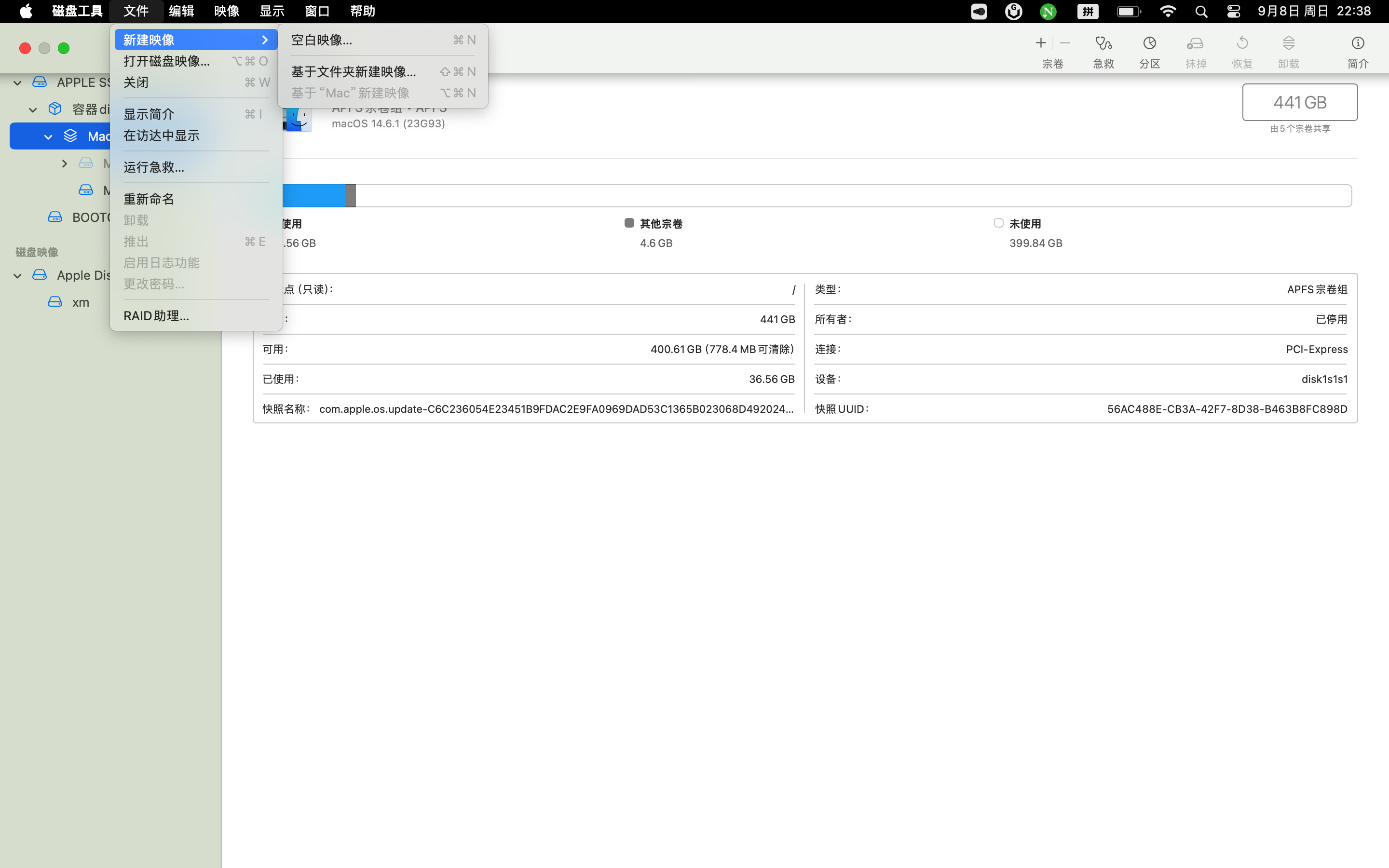Click the snapshot UUID value text

1227,409
